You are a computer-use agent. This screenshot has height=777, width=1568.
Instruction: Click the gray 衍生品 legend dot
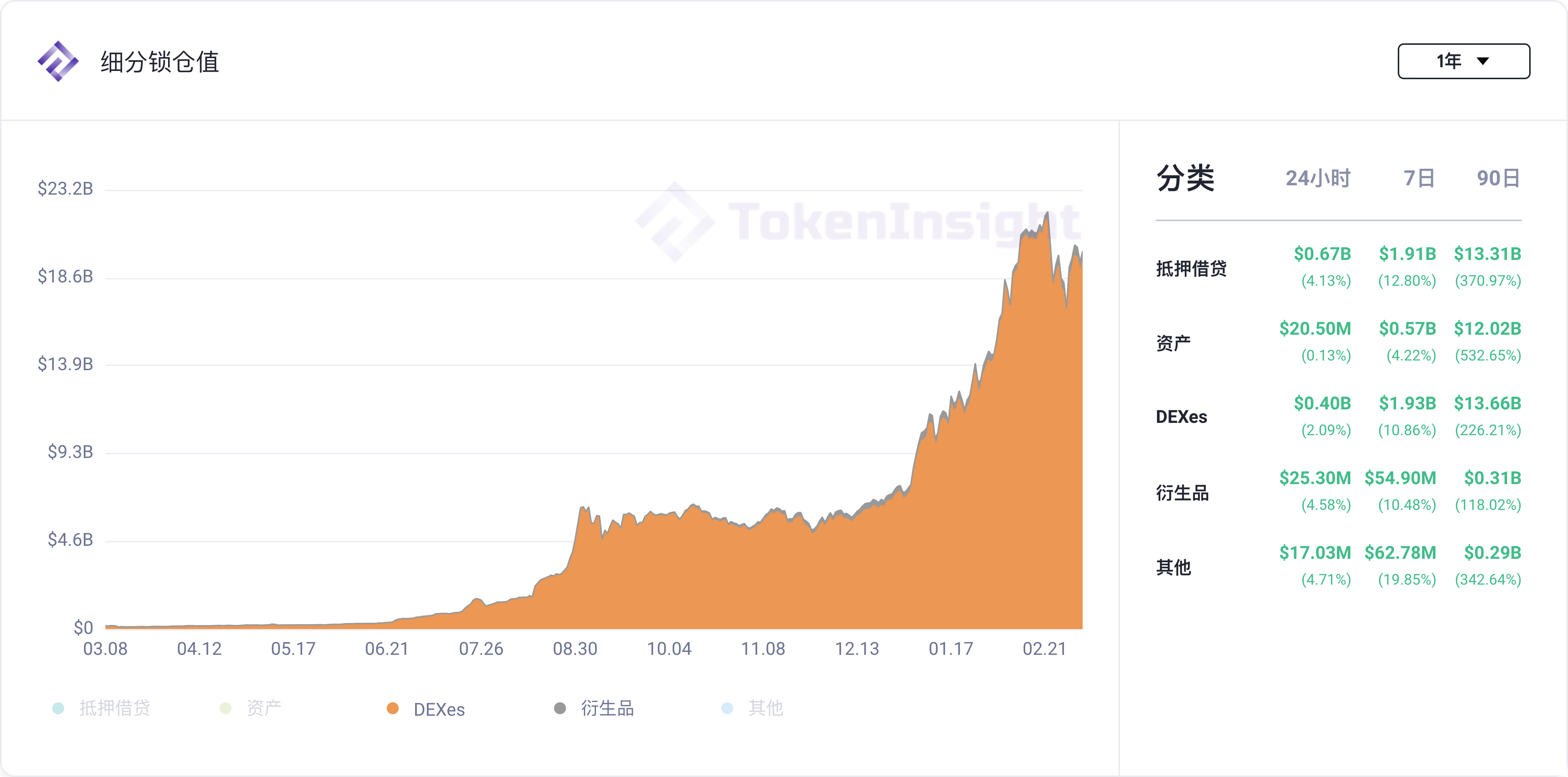click(560, 708)
